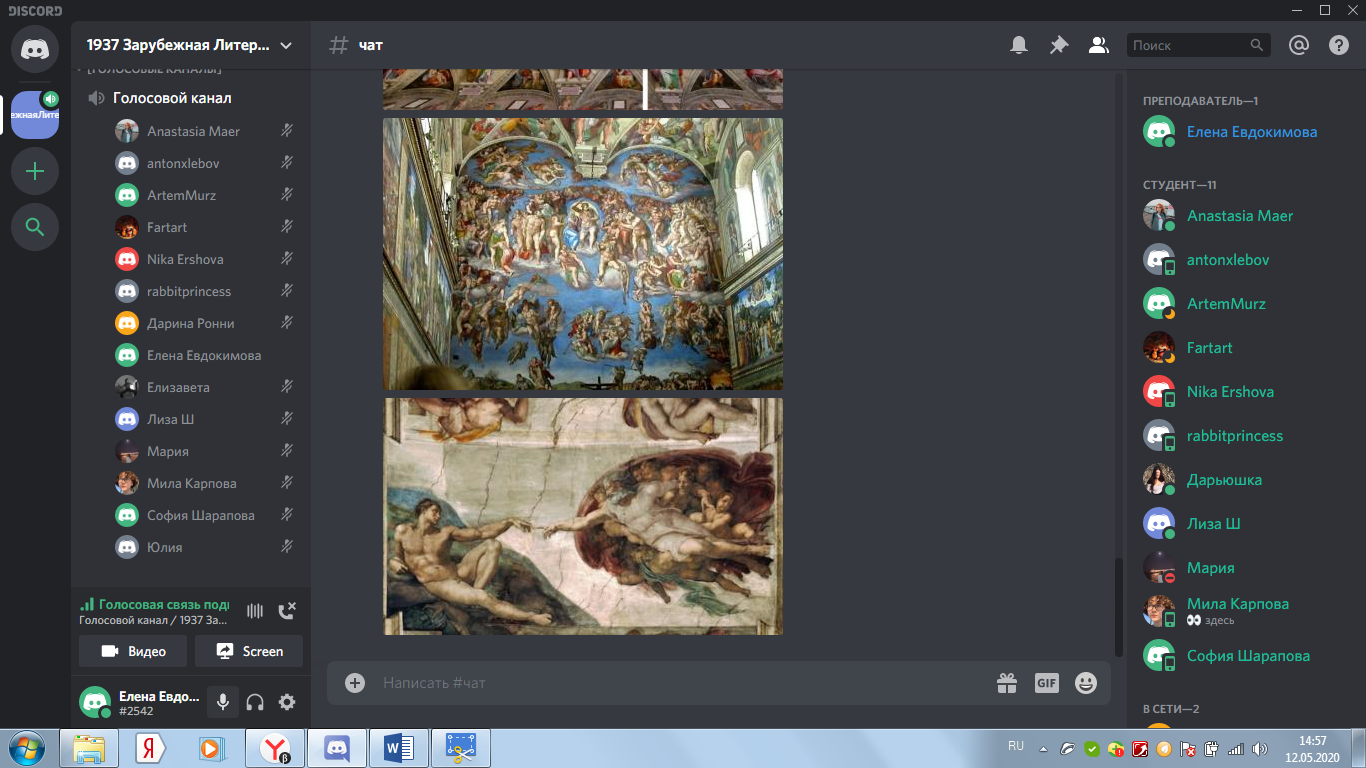Toggle microphone mute
This screenshot has height=768, width=1366.
click(x=223, y=702)
